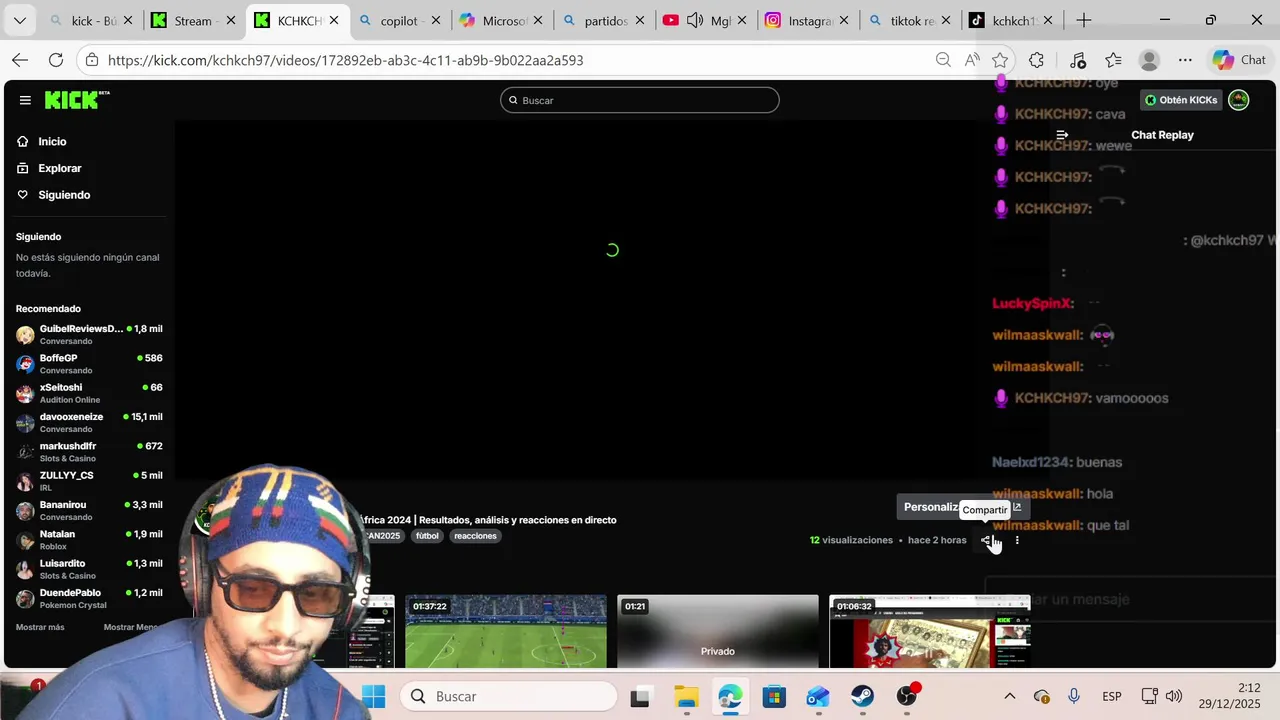This screenshot has width=1280, height=720.
Task: Click the zoom magnifier icon in address bar
Action: click(943, 60)
